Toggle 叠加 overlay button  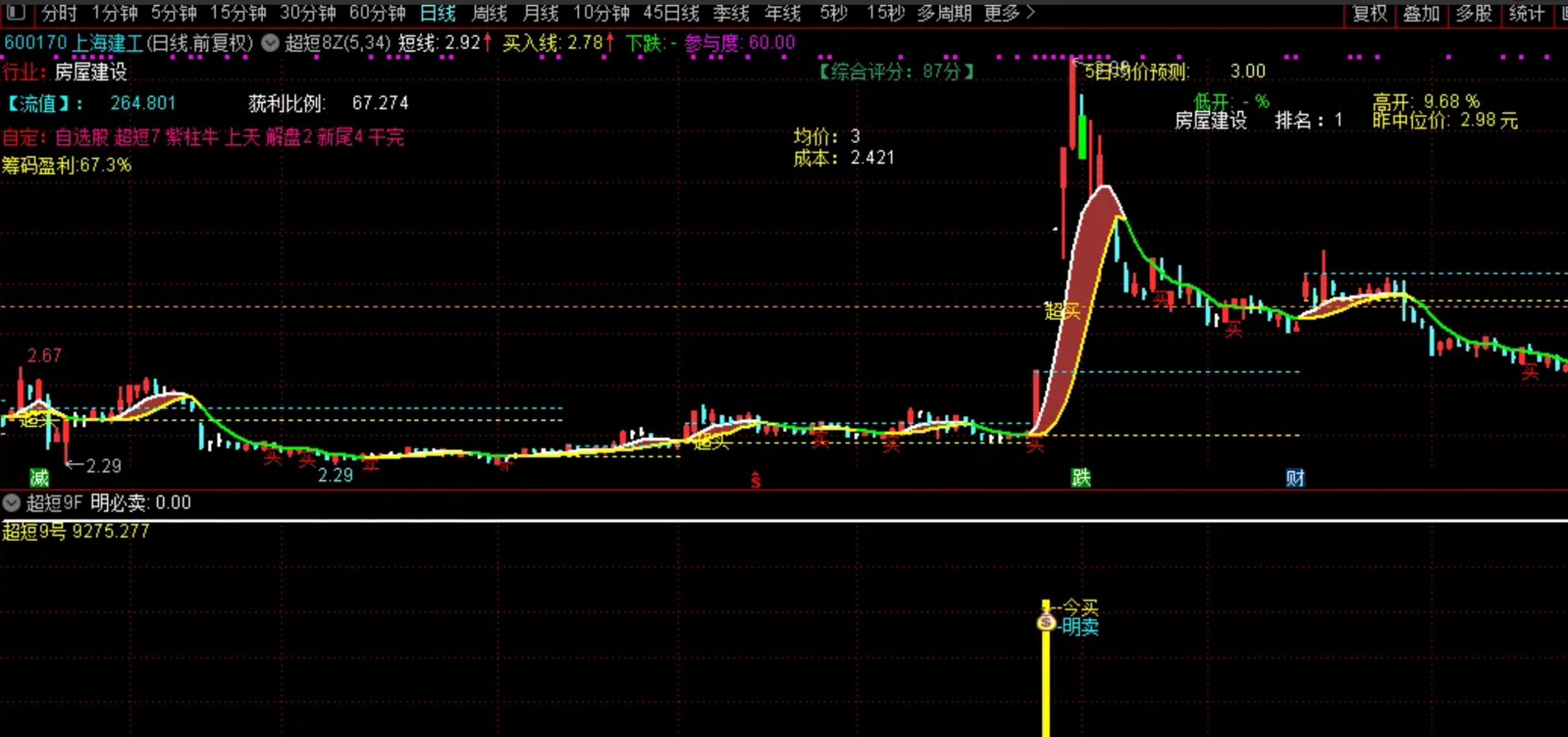pyautogui.click(x=1421, y=13)
